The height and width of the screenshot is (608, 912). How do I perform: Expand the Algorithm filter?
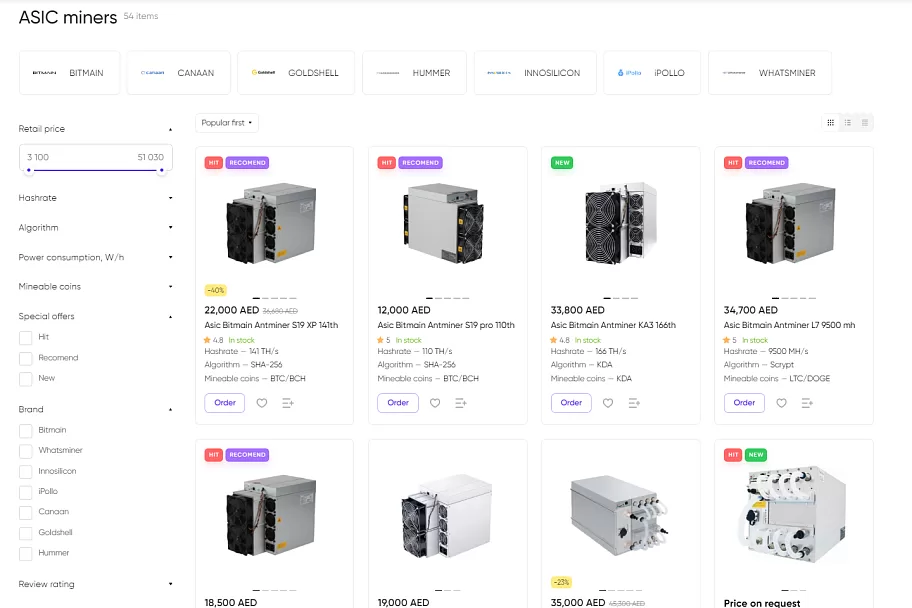point(95,227)
